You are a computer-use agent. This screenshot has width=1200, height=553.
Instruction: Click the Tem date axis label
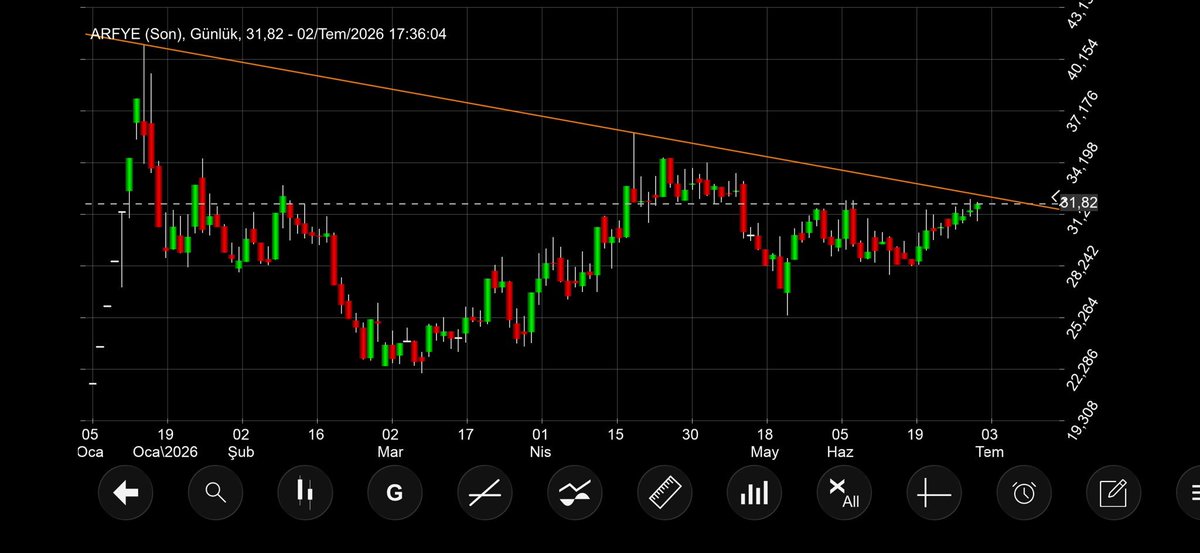tap(991, 452)
